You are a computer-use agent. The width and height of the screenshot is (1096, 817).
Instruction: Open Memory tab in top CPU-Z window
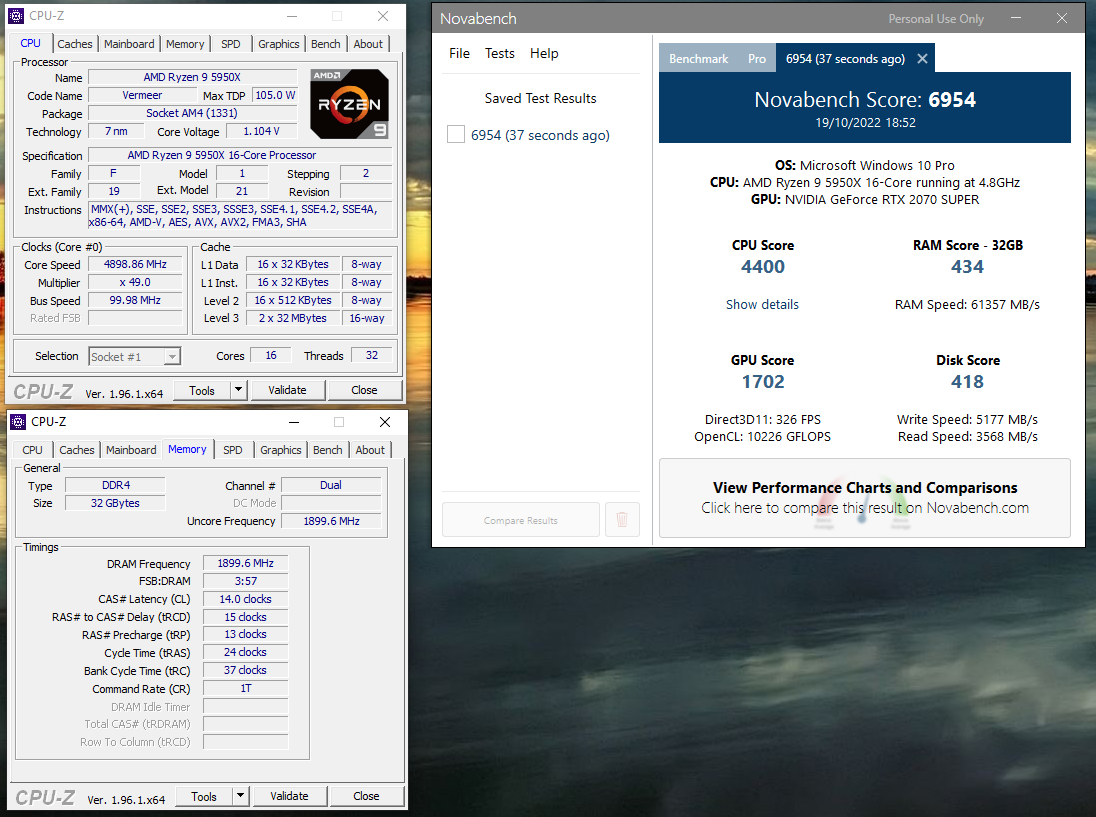pyautogui.click(x=185, y=43)
